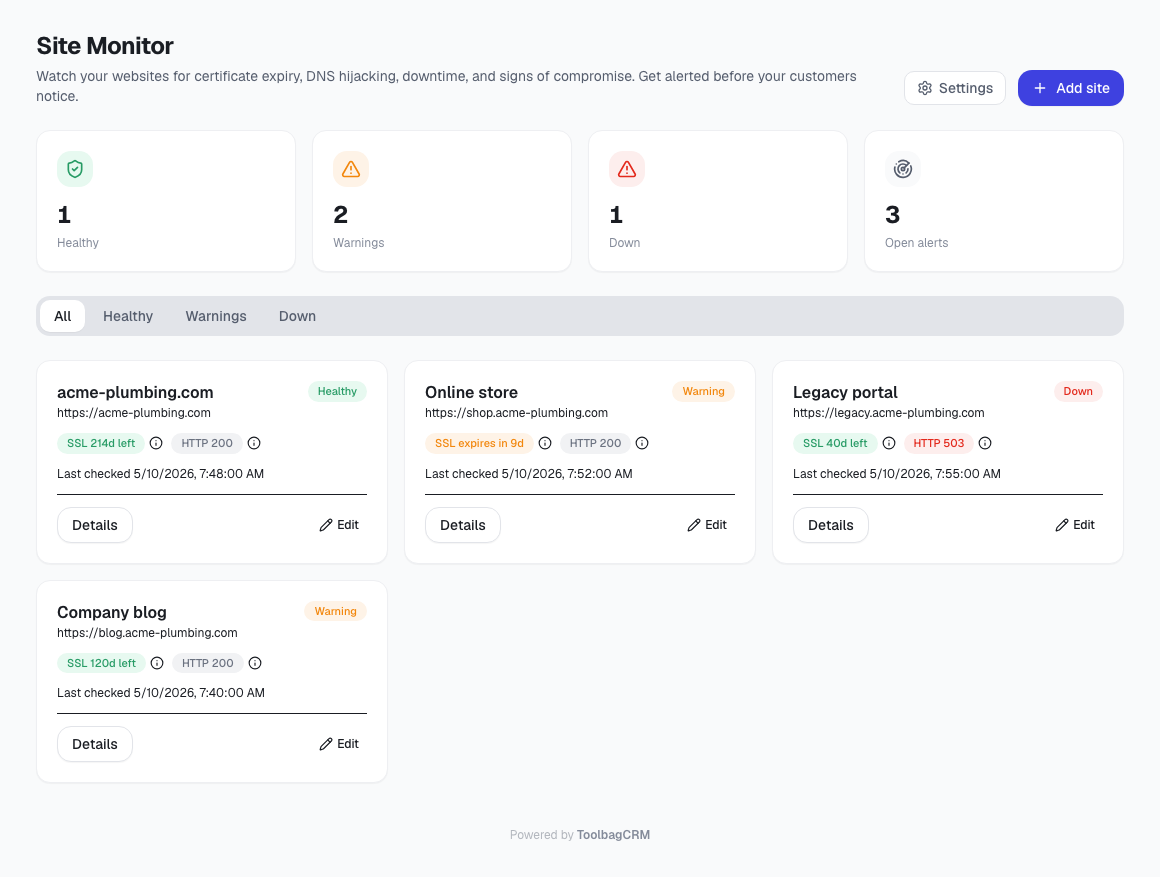Click the Down badge on Legacy portal

1078,392
